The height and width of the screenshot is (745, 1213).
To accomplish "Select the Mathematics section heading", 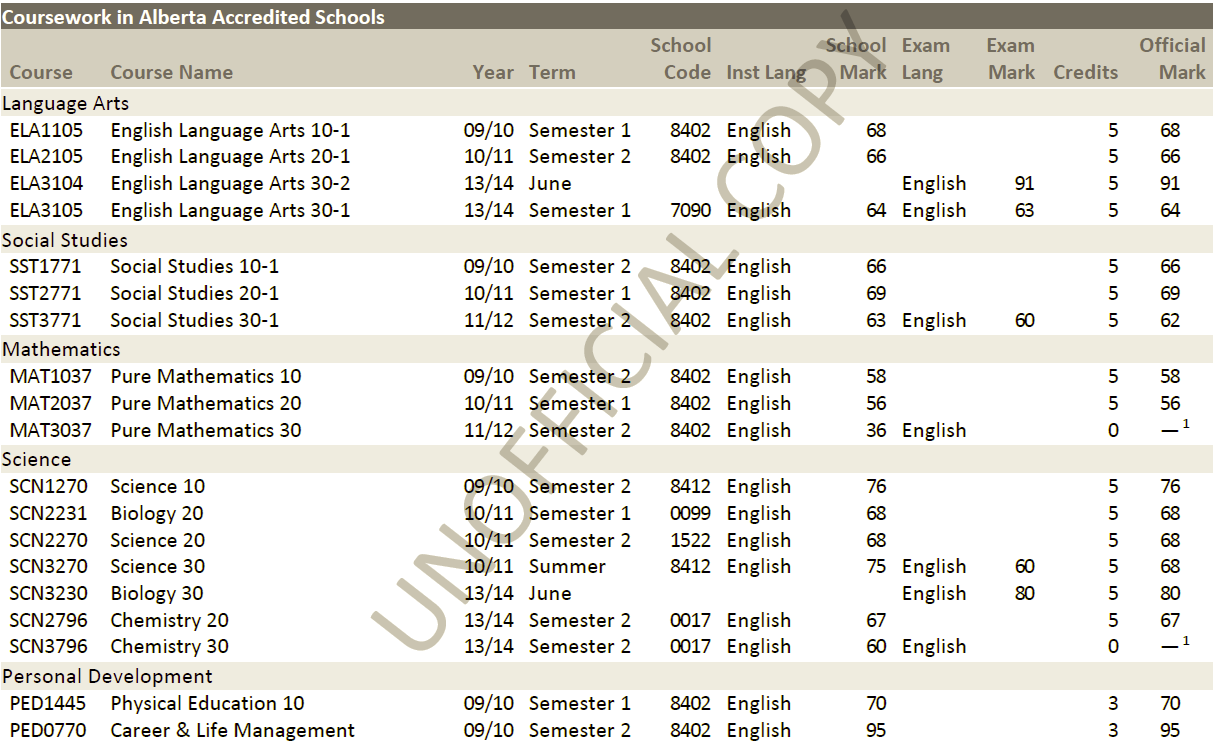I will 61,350.
